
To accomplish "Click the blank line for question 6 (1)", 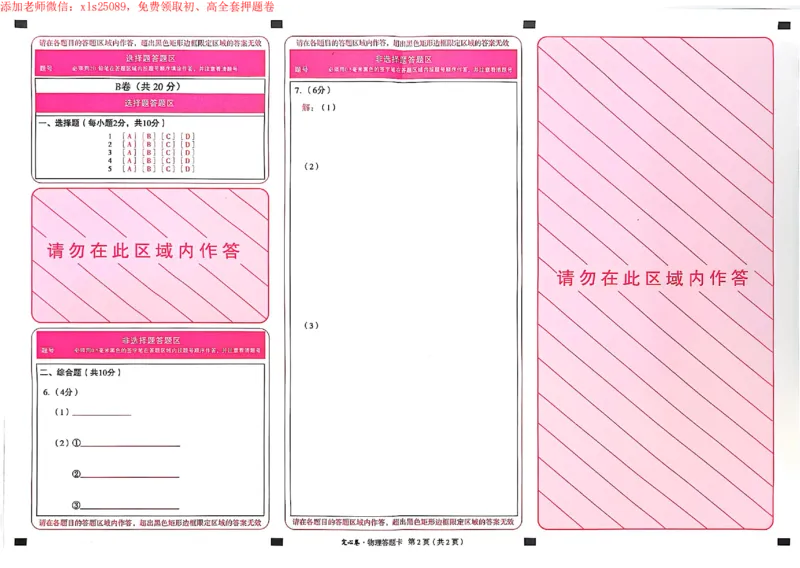I will coord(101,412).
